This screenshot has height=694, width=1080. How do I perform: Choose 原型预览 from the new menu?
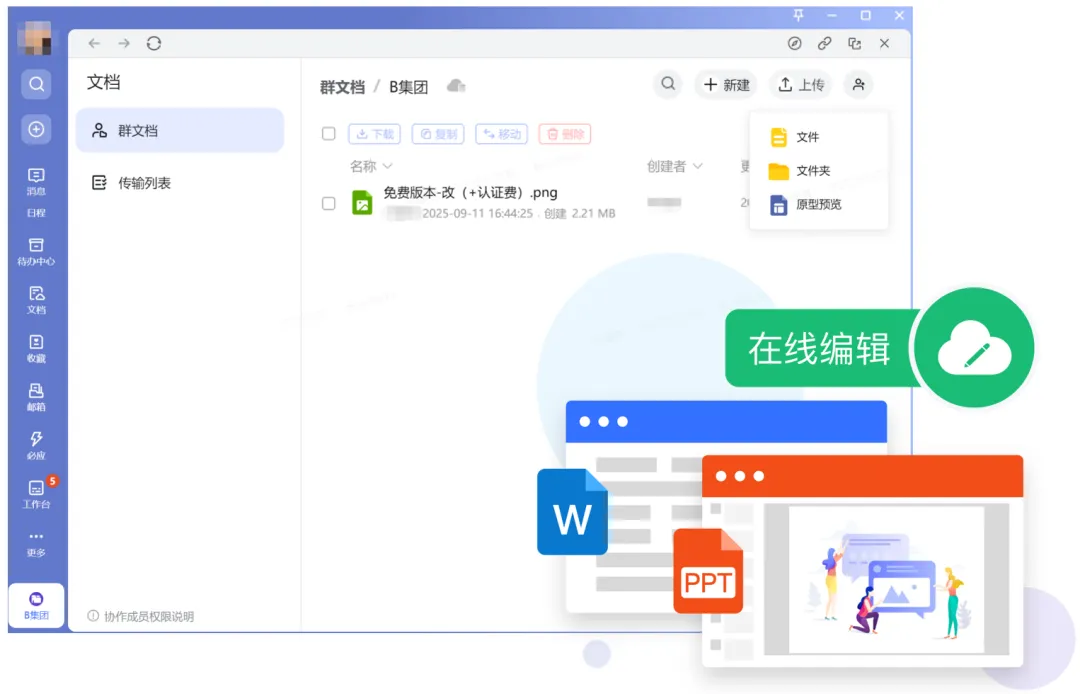pos(819,204)
